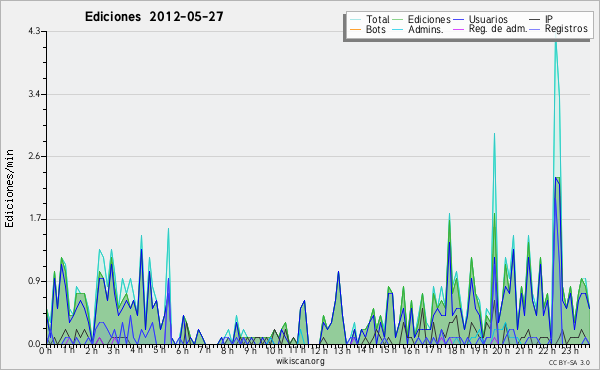Viewport: 600px width, 370px height.
Task: Open the wikiscan.org credit text
Action: (x=300, y=361)
